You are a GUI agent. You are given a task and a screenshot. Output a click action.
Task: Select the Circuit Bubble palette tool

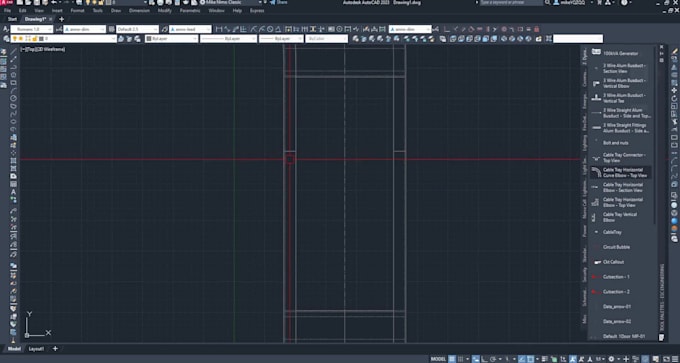pos(621,247)
